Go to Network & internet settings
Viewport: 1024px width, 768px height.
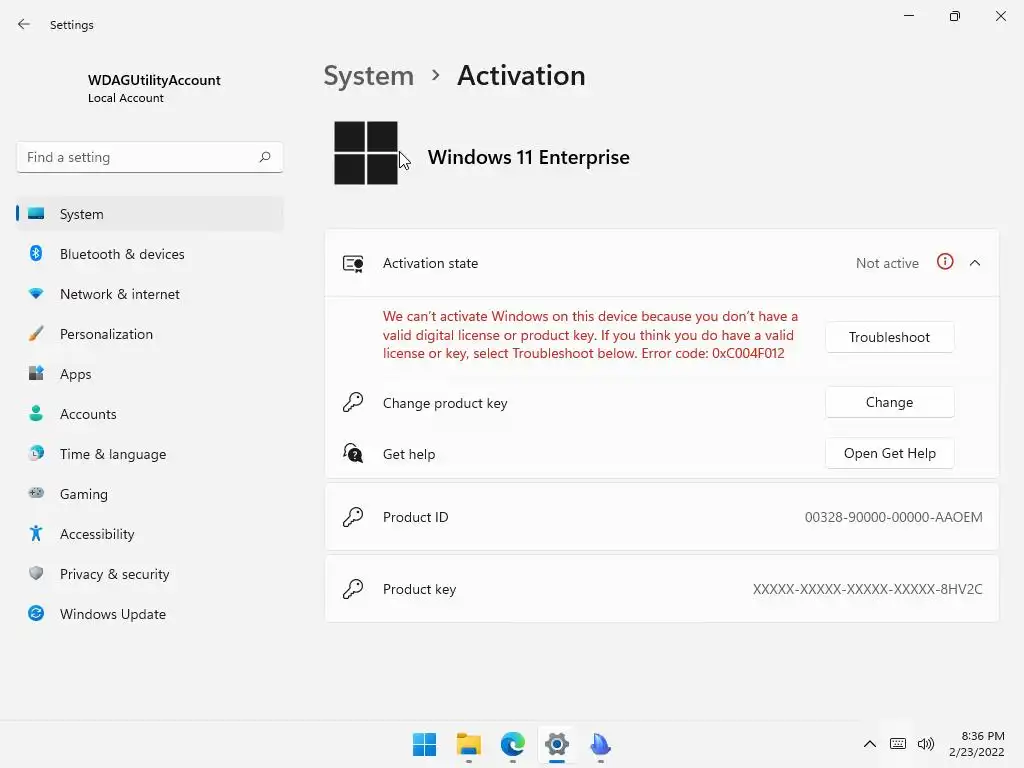point(150,294)
